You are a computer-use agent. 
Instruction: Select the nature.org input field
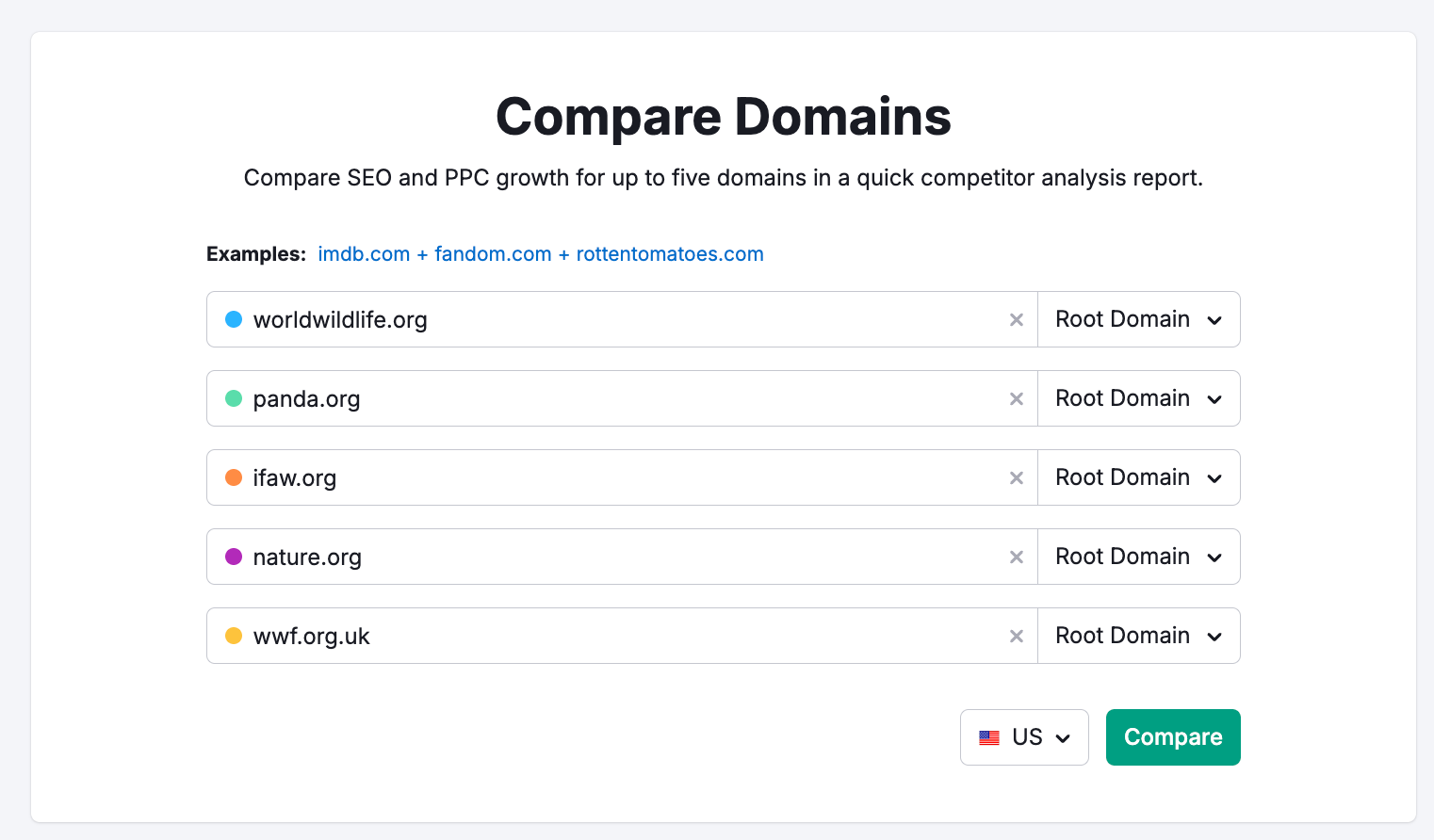[565, 557]
